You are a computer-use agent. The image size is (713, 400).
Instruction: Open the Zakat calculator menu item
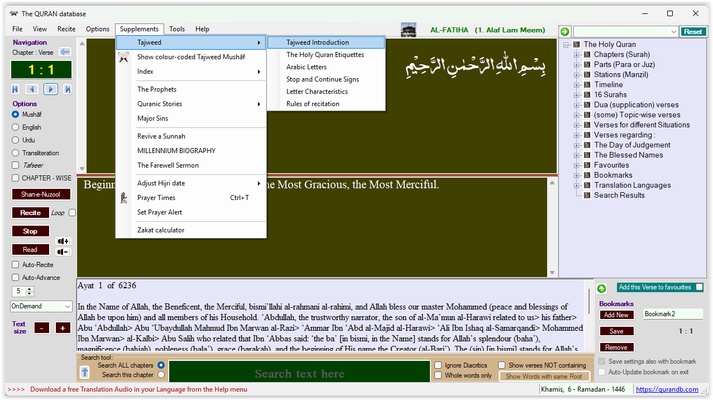[191, 230]
